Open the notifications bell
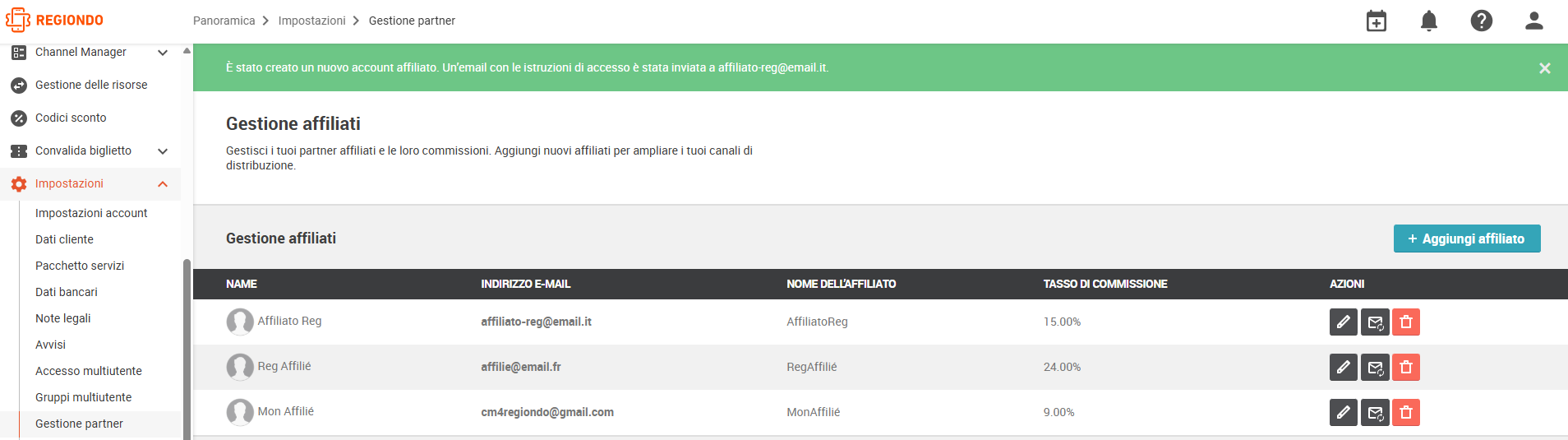Image resolution: width=1568 pixels, height=440 pixels. pyautogui.click(x=1429, y=21)
